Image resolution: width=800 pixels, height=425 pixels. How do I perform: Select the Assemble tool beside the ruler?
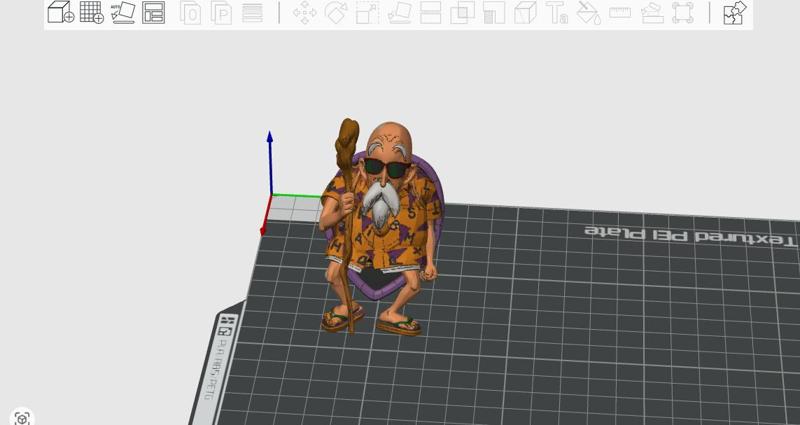652,13
